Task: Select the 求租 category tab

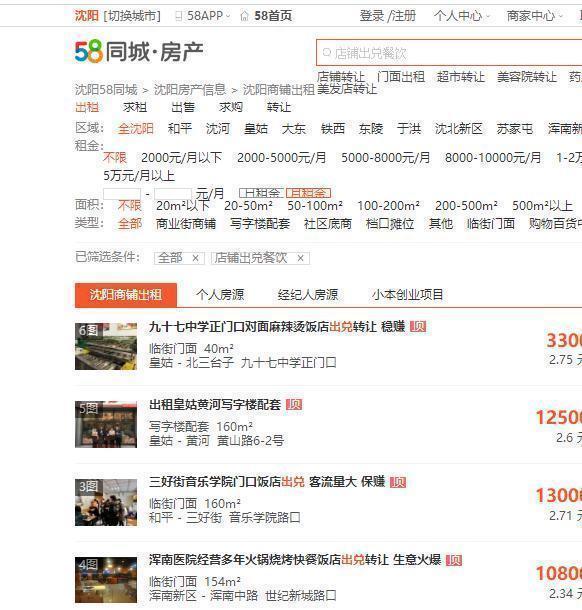Action: click(x=135, y=107)
